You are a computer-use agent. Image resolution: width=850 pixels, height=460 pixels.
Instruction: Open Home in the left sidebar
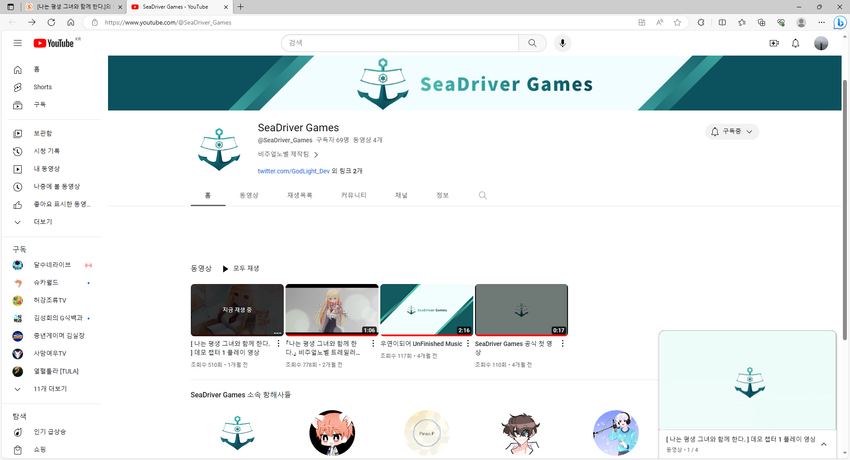[x=51, y=69]
